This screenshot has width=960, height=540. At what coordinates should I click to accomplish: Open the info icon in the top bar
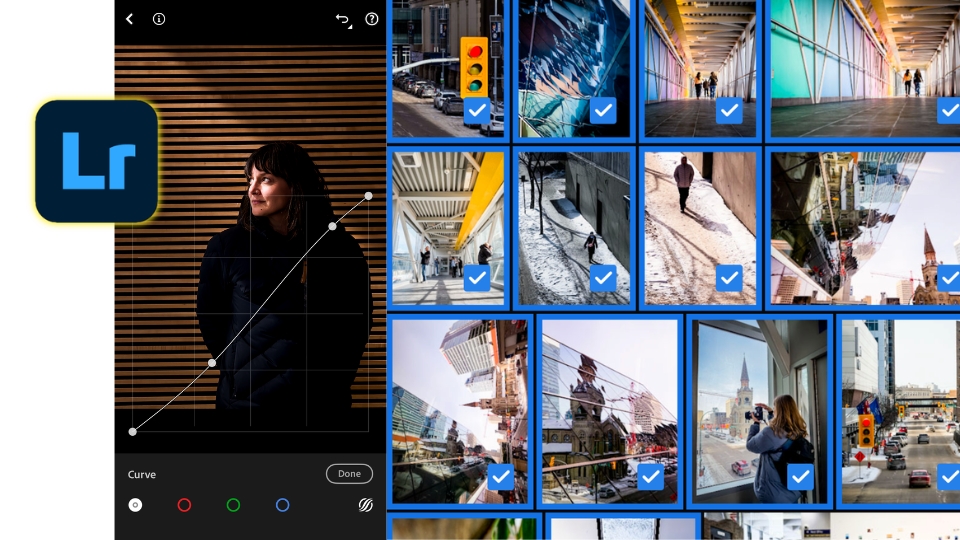[159, 19]
